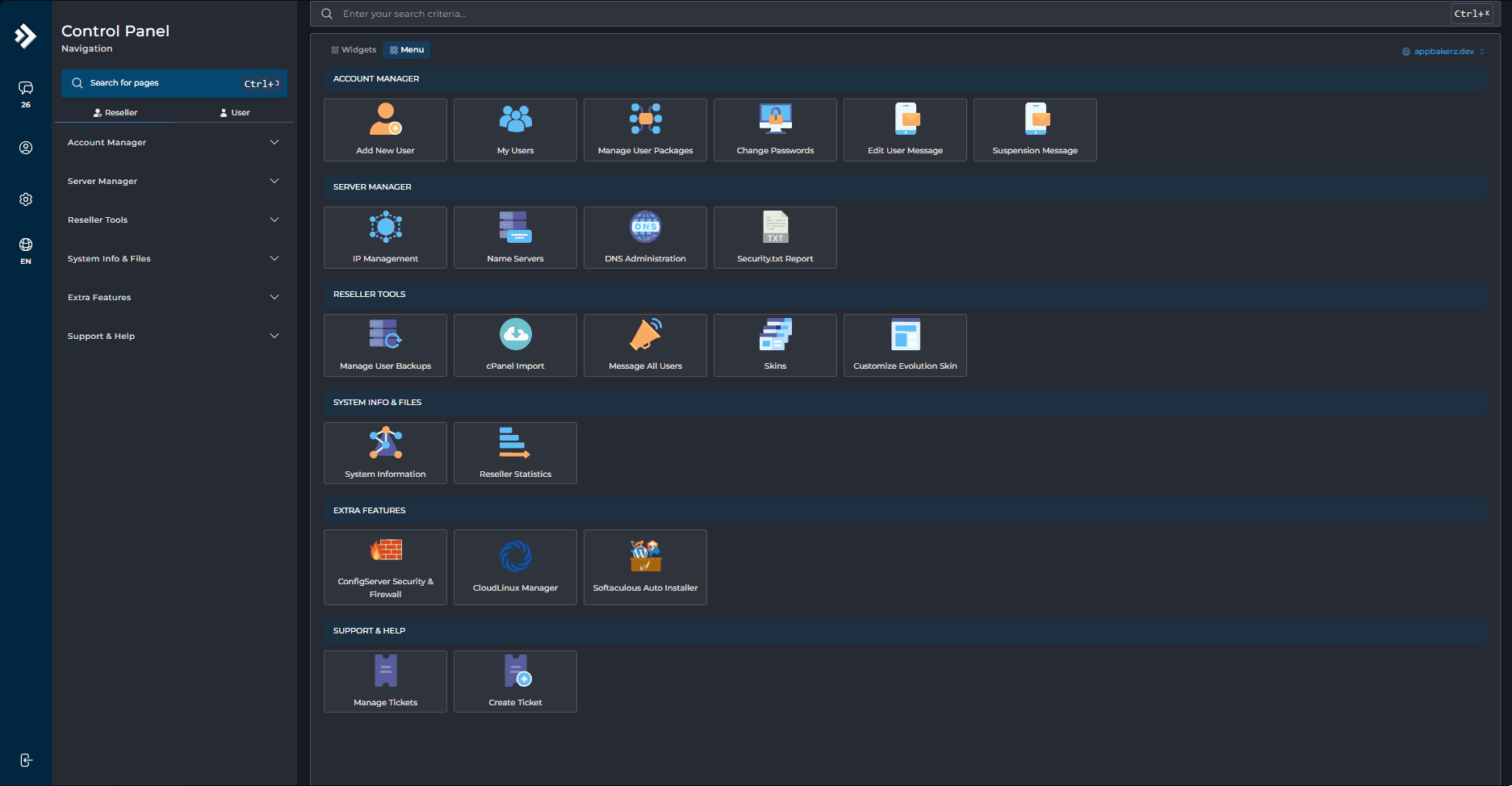Open Create Ticket
The image size is (1512, 786).
pos(514,680)
